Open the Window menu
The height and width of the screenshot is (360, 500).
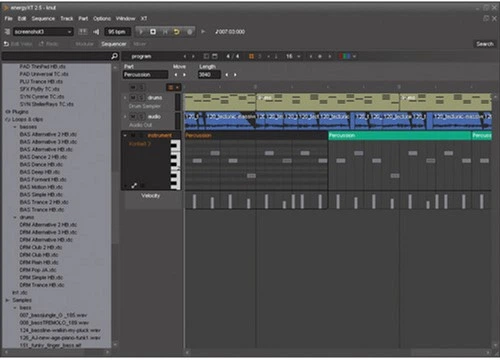(125, 19)
